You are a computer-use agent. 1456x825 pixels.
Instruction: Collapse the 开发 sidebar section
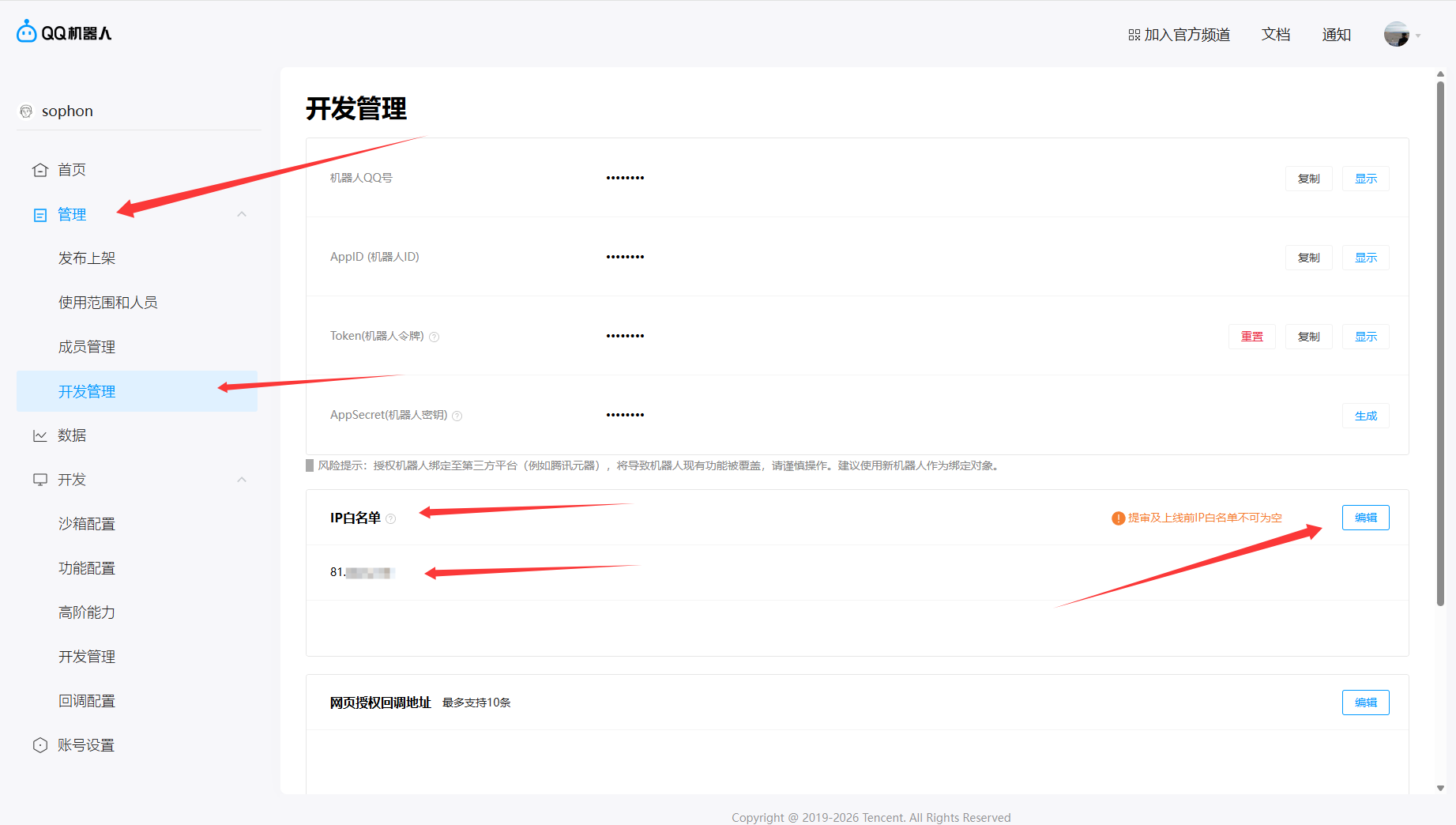[x=242, y=480]
